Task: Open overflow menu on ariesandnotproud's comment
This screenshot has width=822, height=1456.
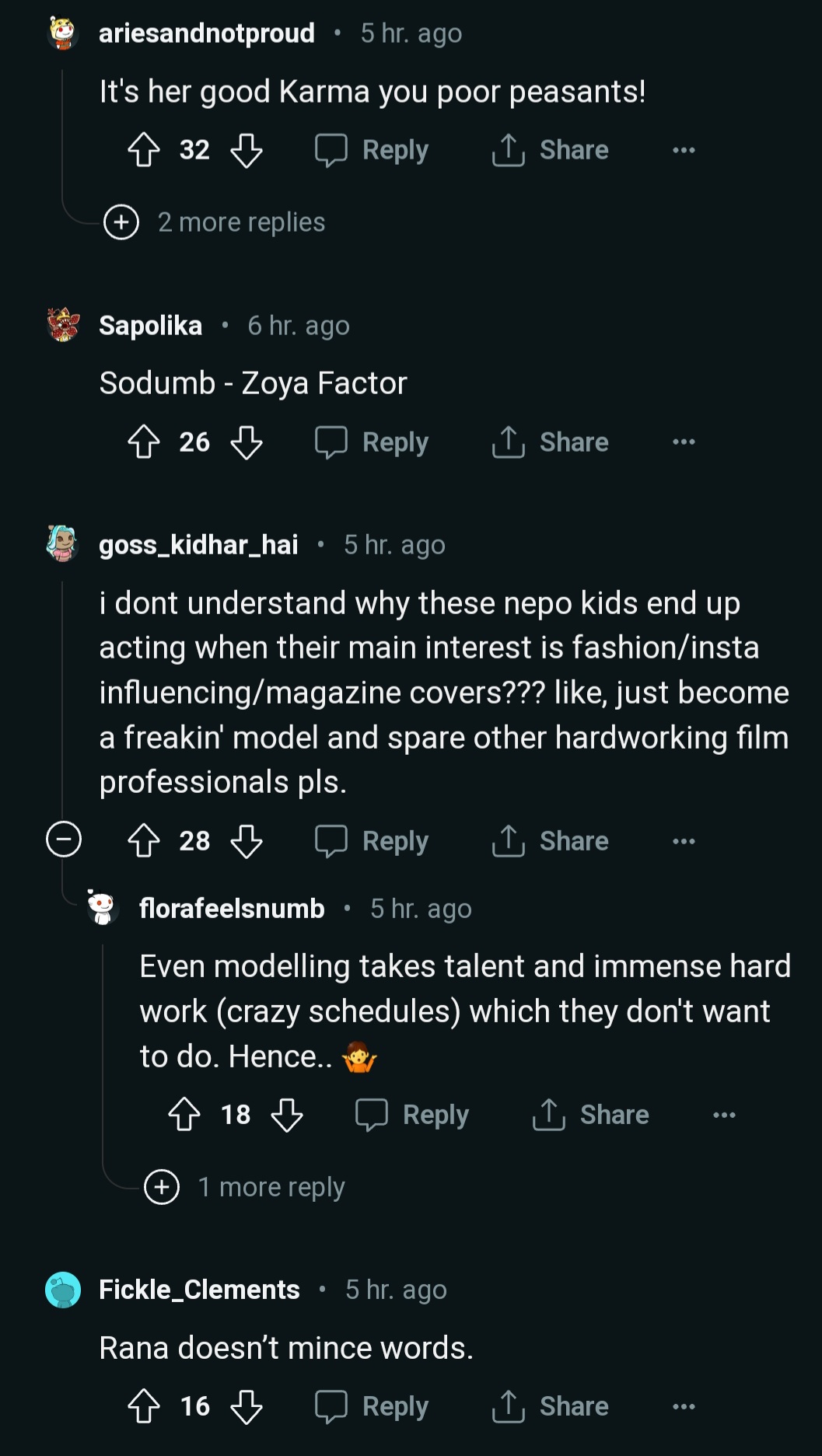Action: point(684,150)
